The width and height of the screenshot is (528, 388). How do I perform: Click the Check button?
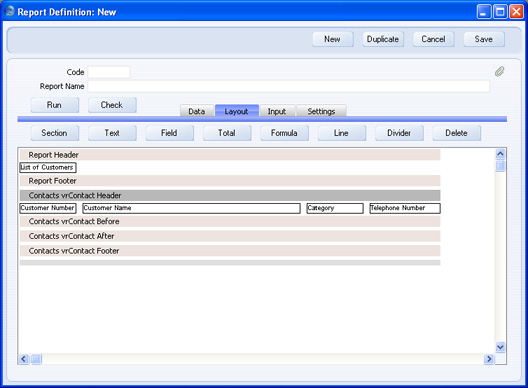coord(112,105)
